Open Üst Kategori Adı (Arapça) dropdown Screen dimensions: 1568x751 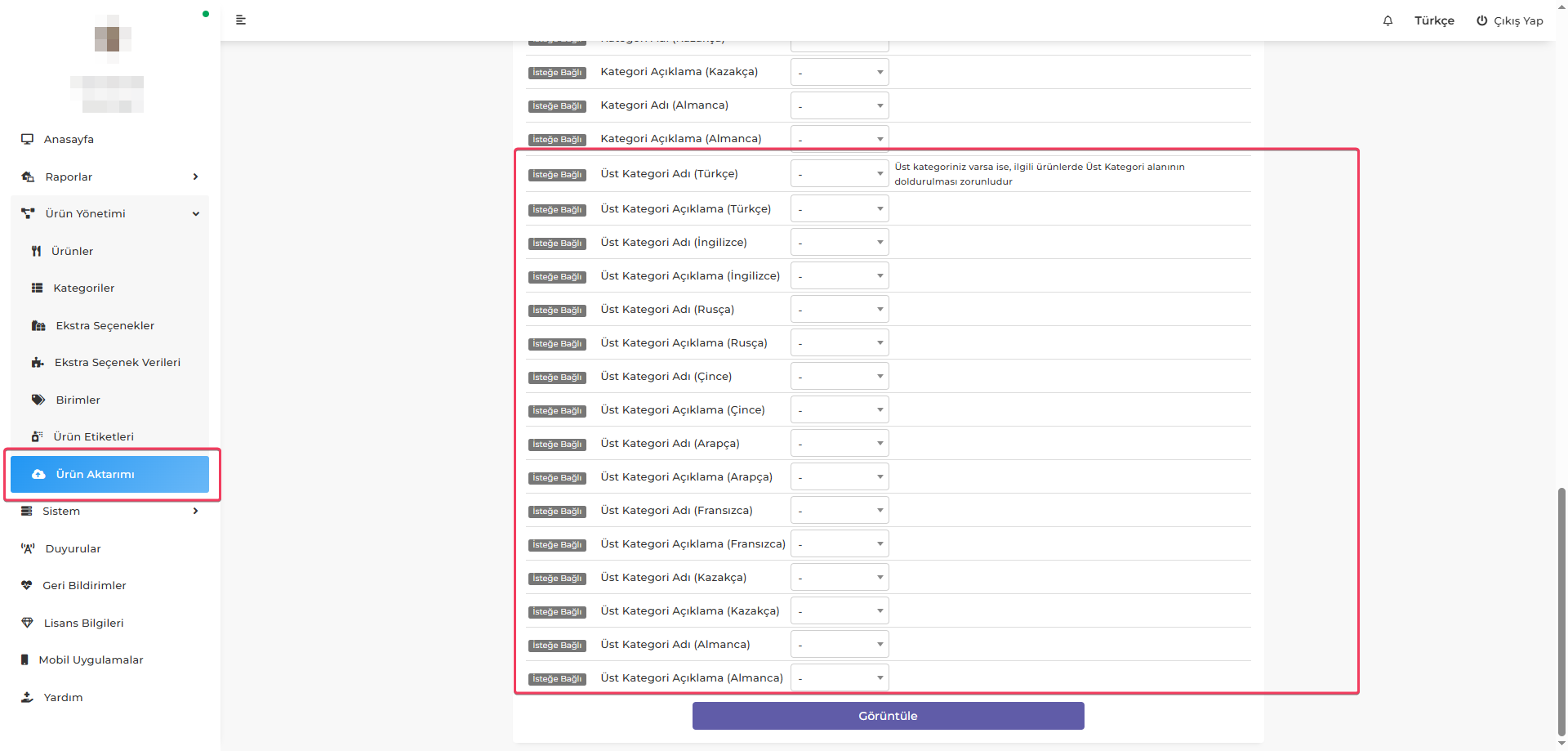[x=839, y=444]
